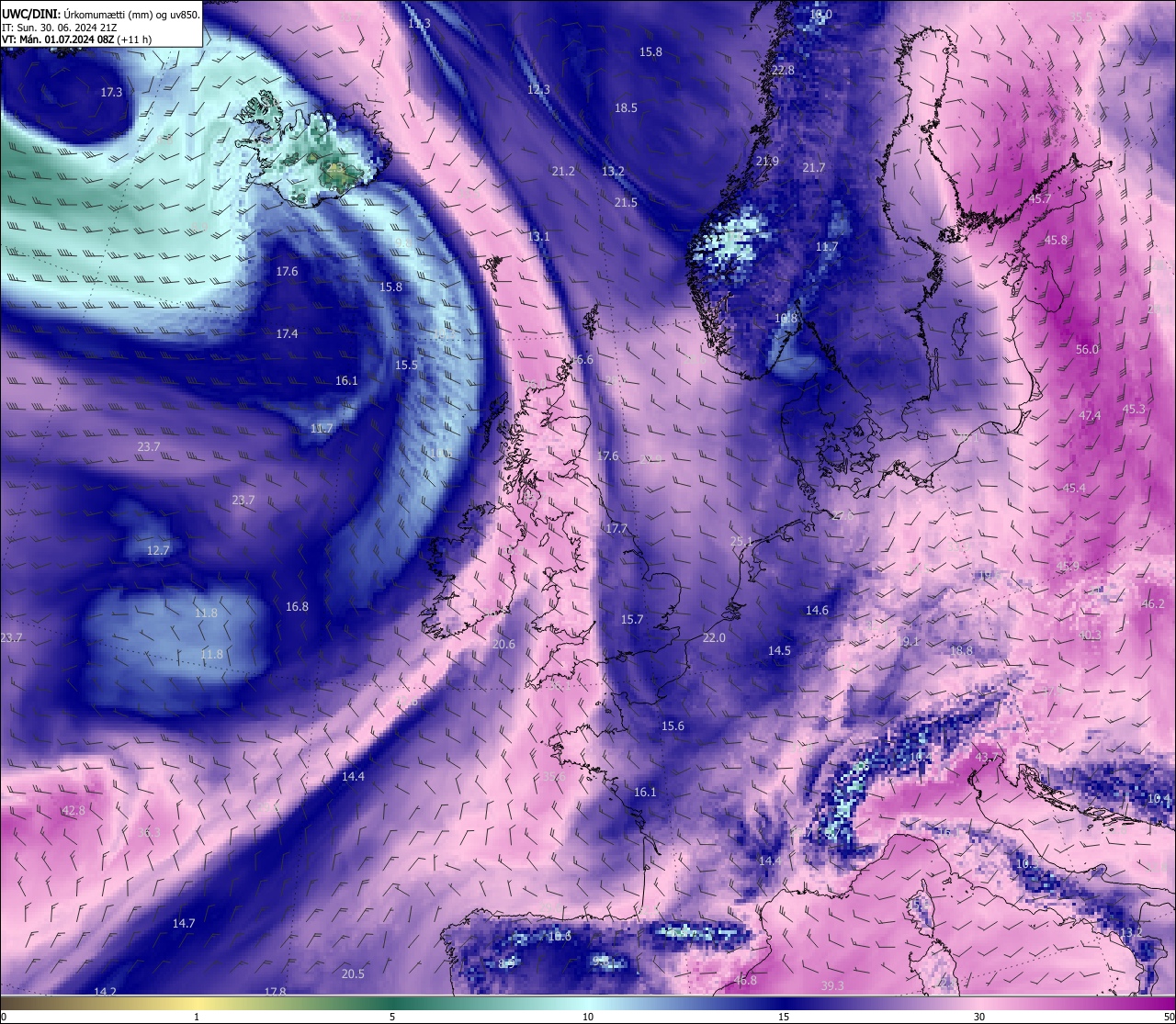1176x1024 pixels.
Task: Click the 15.6 value over northern France
Action: pyautogui.click(x=673, y=726)
